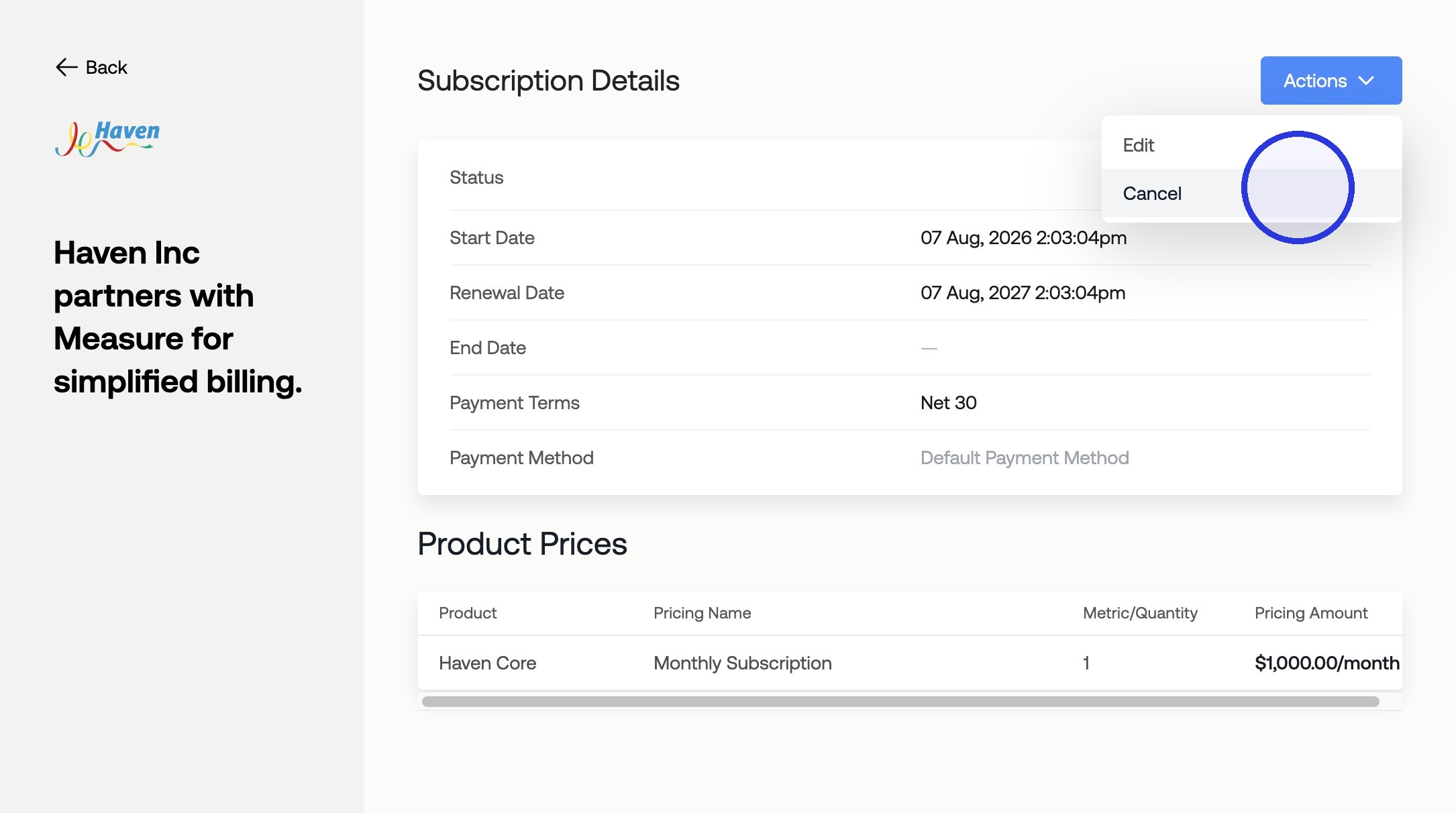Screen dimensions: 1456x813
Task: Click the quantity value 1 for Haven Core
Action: click(1086, 663)
